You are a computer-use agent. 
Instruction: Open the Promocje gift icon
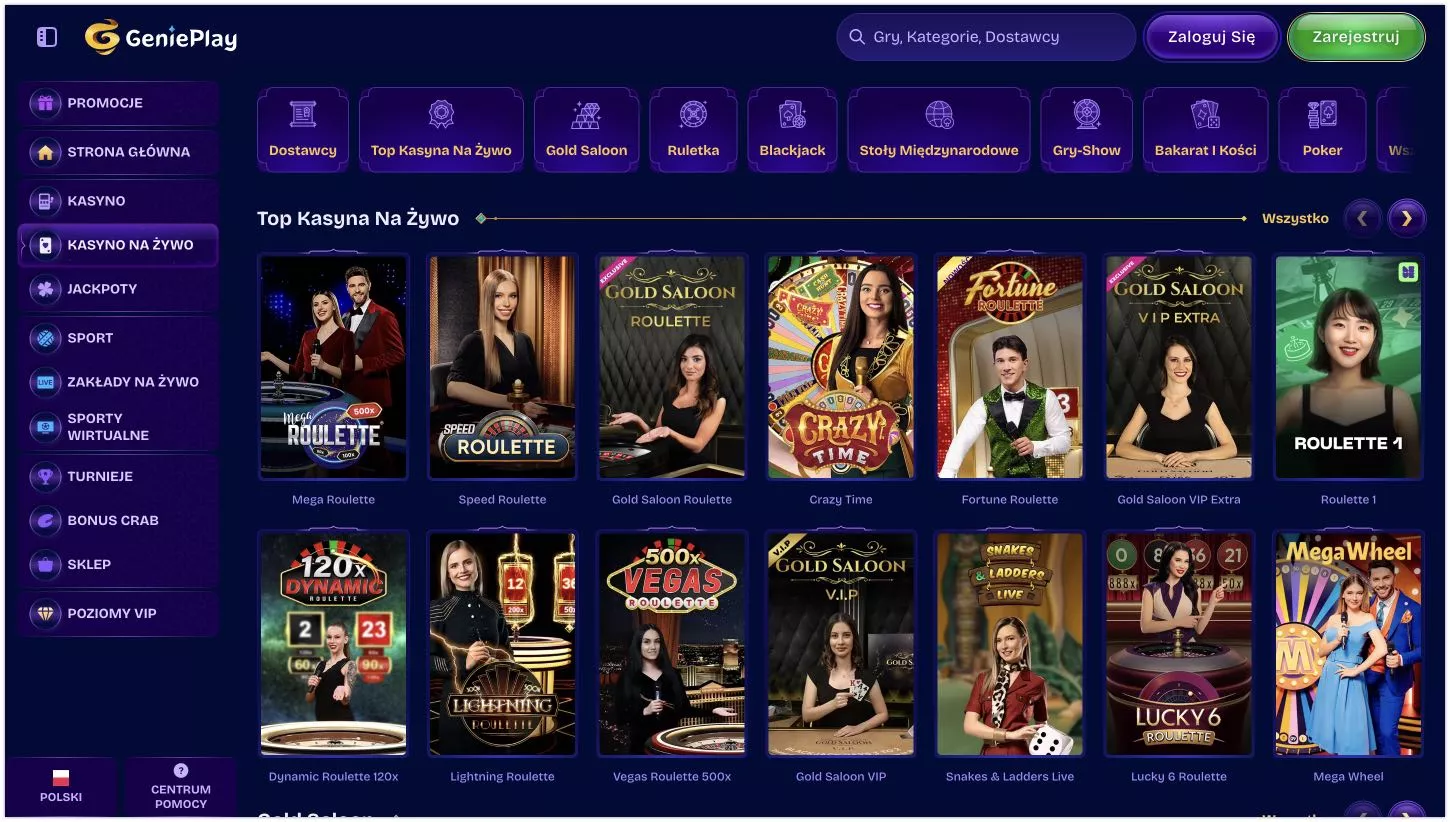(x=45, y=103)
